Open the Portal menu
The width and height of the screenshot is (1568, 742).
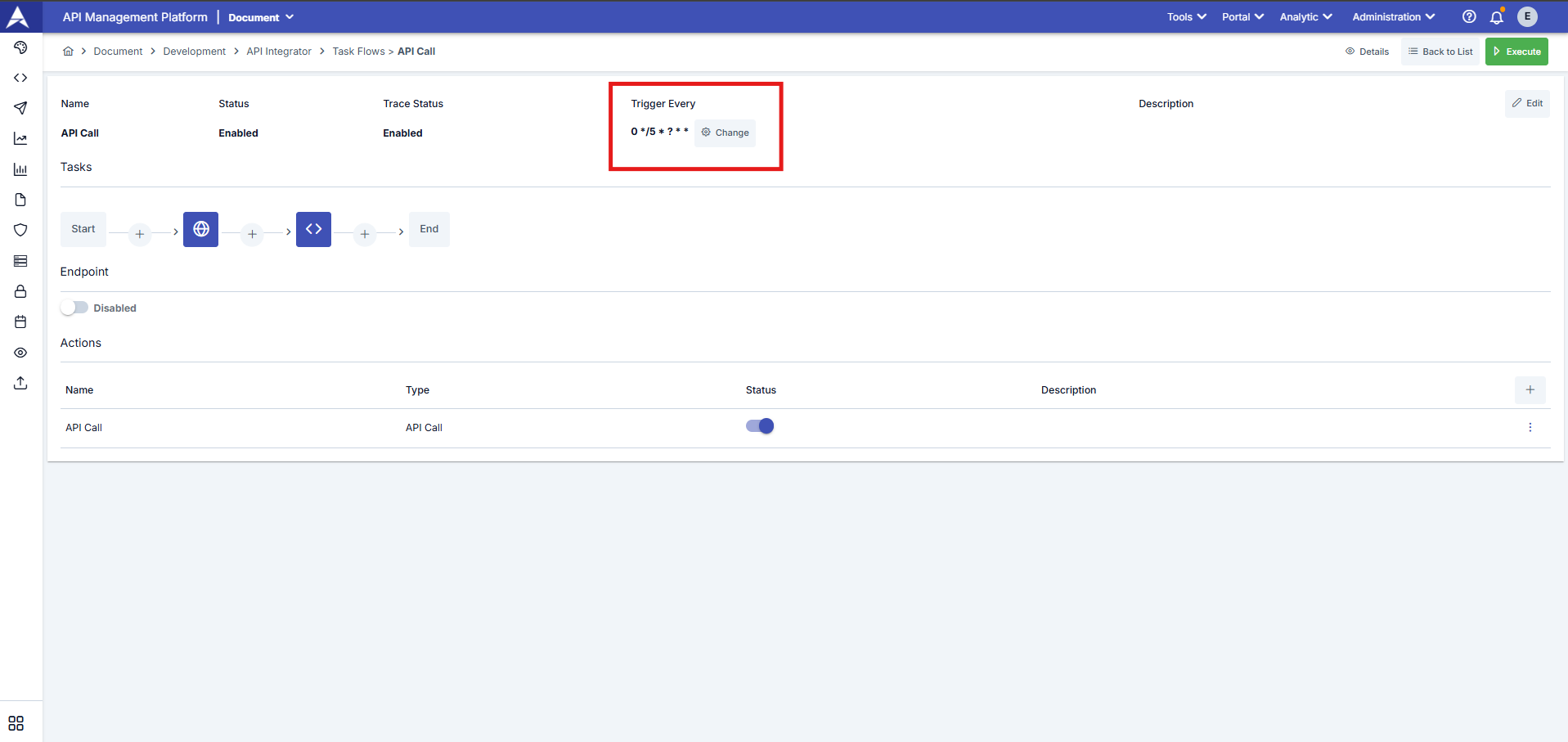click(x=1242, y=17)
